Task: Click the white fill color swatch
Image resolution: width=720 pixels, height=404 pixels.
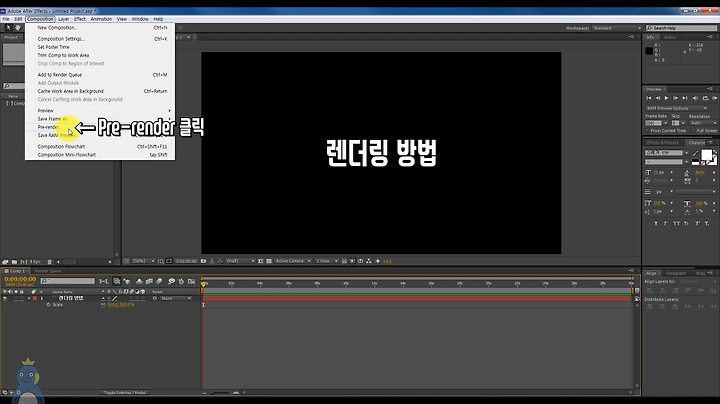Action: [x=706, y=154]
